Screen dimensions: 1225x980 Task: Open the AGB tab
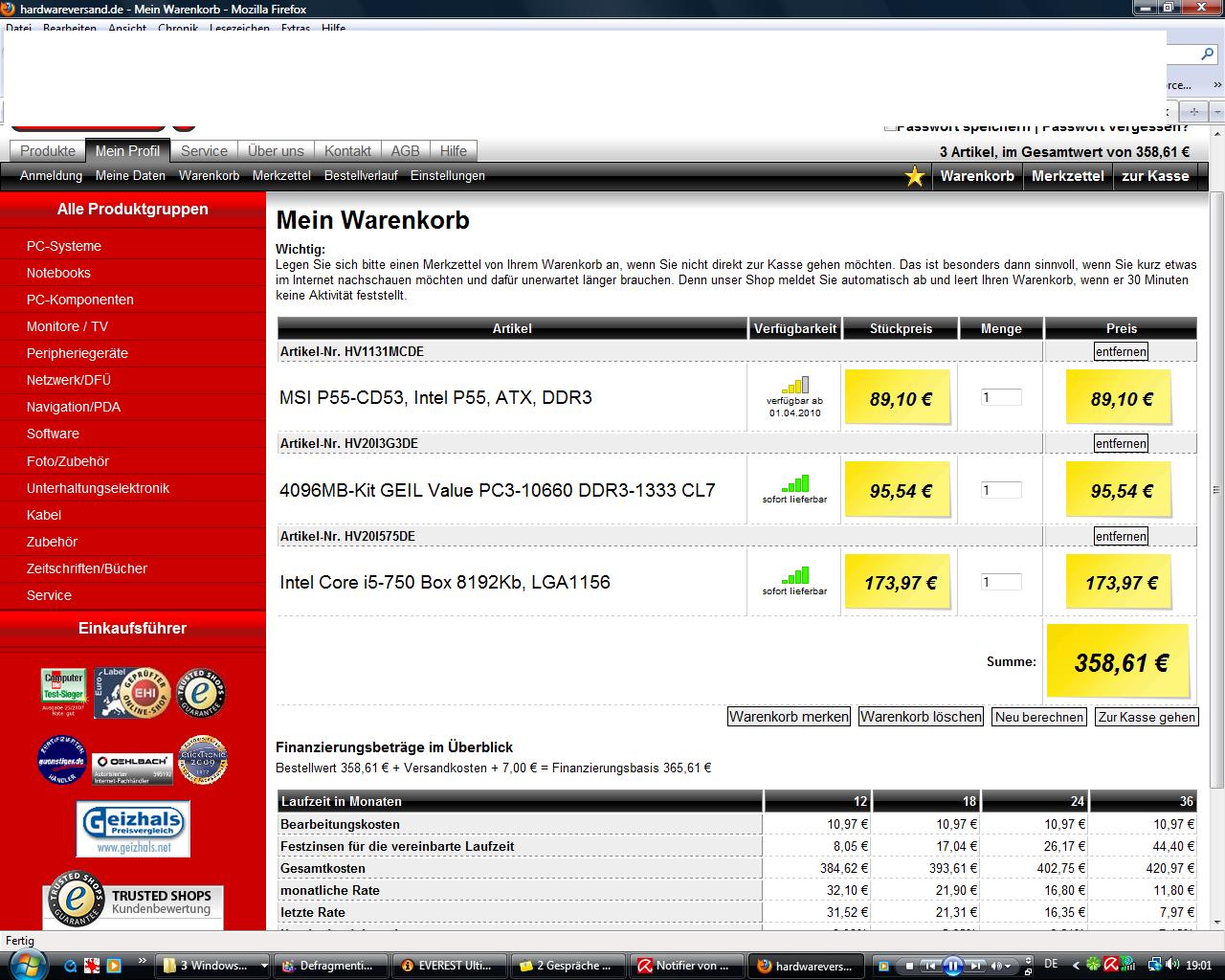coord(405,151)
